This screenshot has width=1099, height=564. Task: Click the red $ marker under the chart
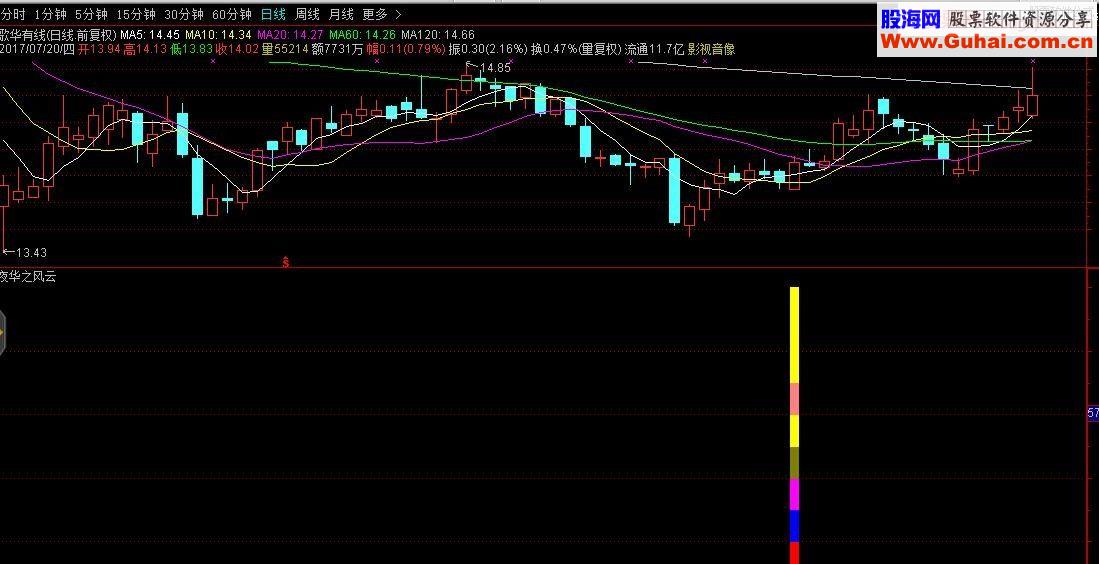click(x=285, y=263)
